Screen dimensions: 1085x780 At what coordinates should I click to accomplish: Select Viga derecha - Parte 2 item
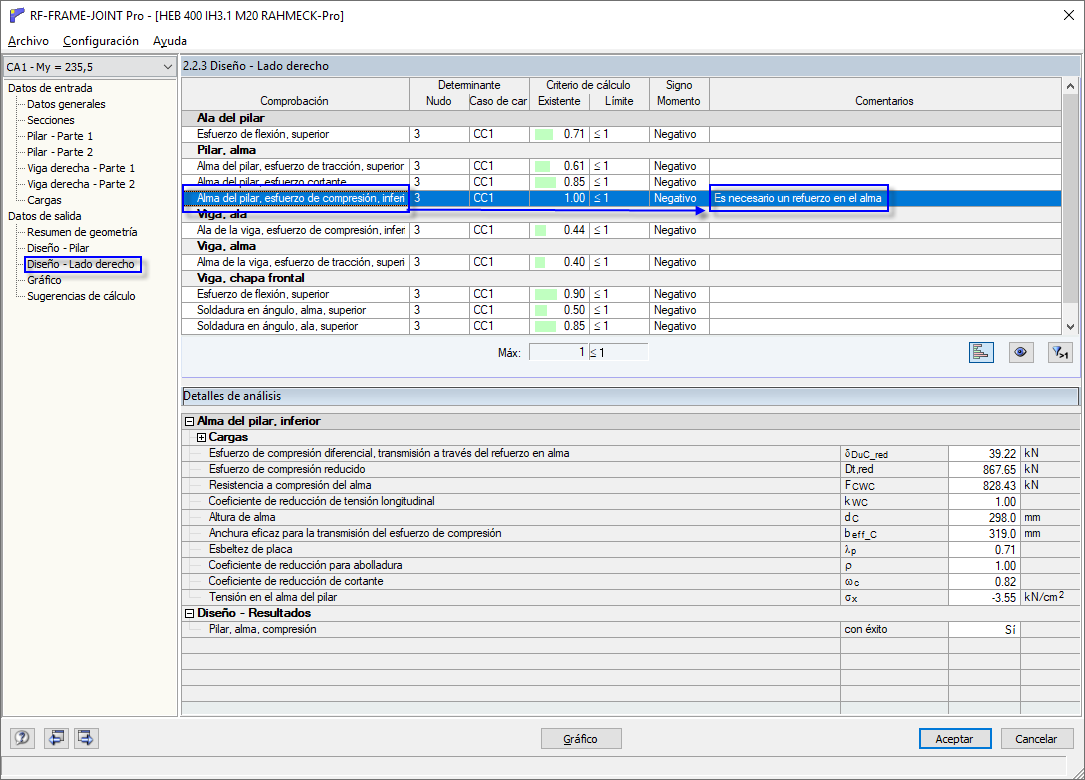click(81, 183)
